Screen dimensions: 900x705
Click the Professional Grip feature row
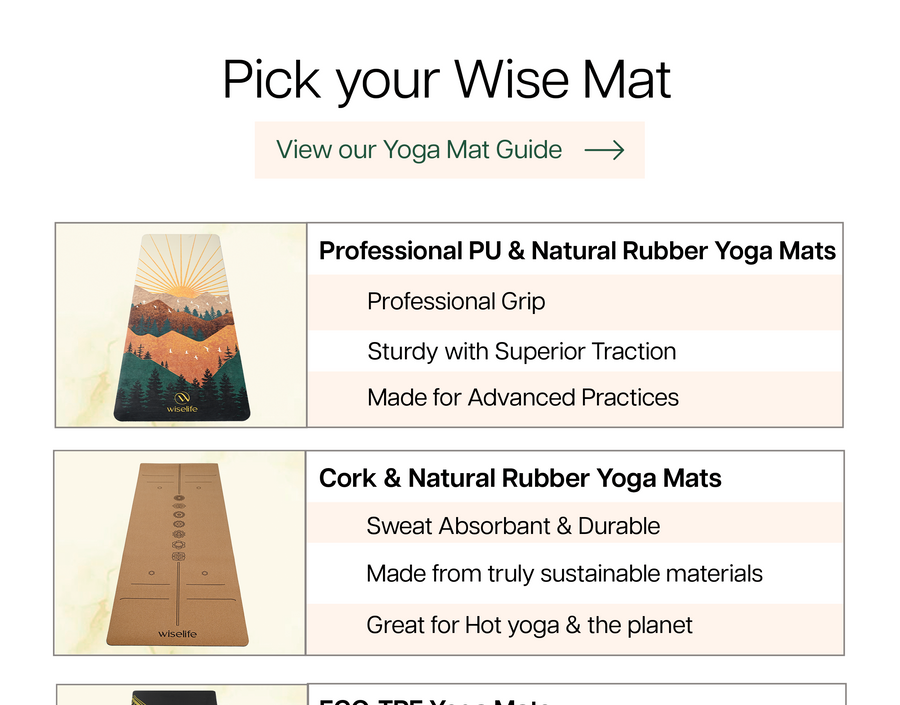point(456,301)
